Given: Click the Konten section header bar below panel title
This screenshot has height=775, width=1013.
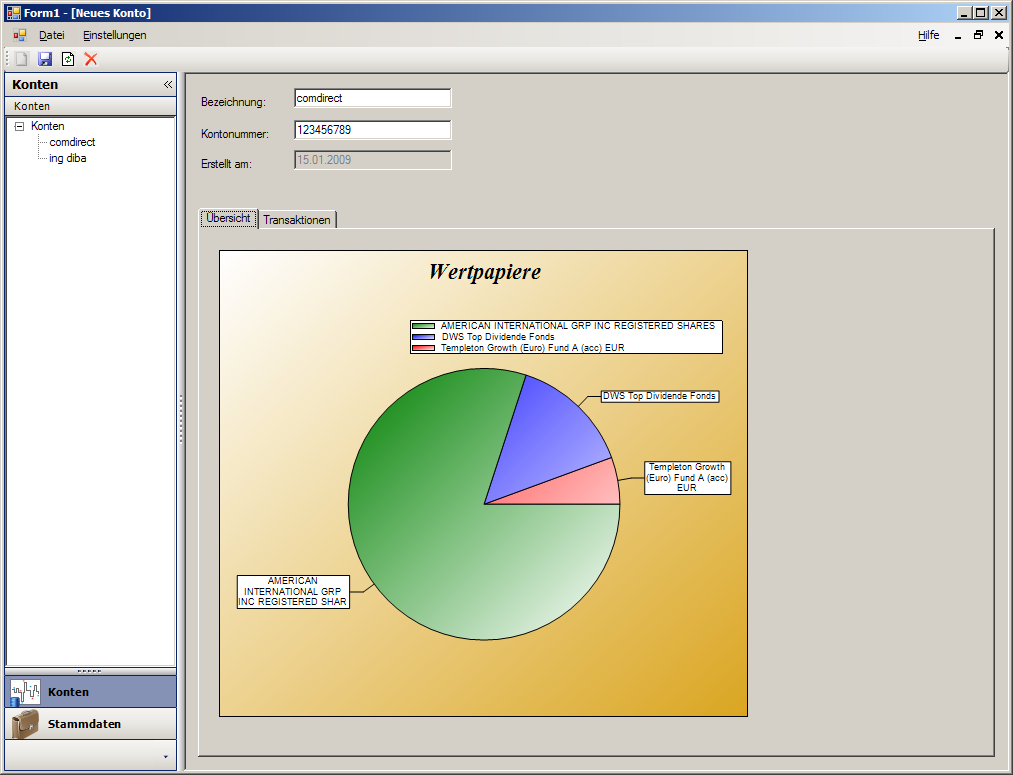Looking at the screenshot, I should [90, 106].
